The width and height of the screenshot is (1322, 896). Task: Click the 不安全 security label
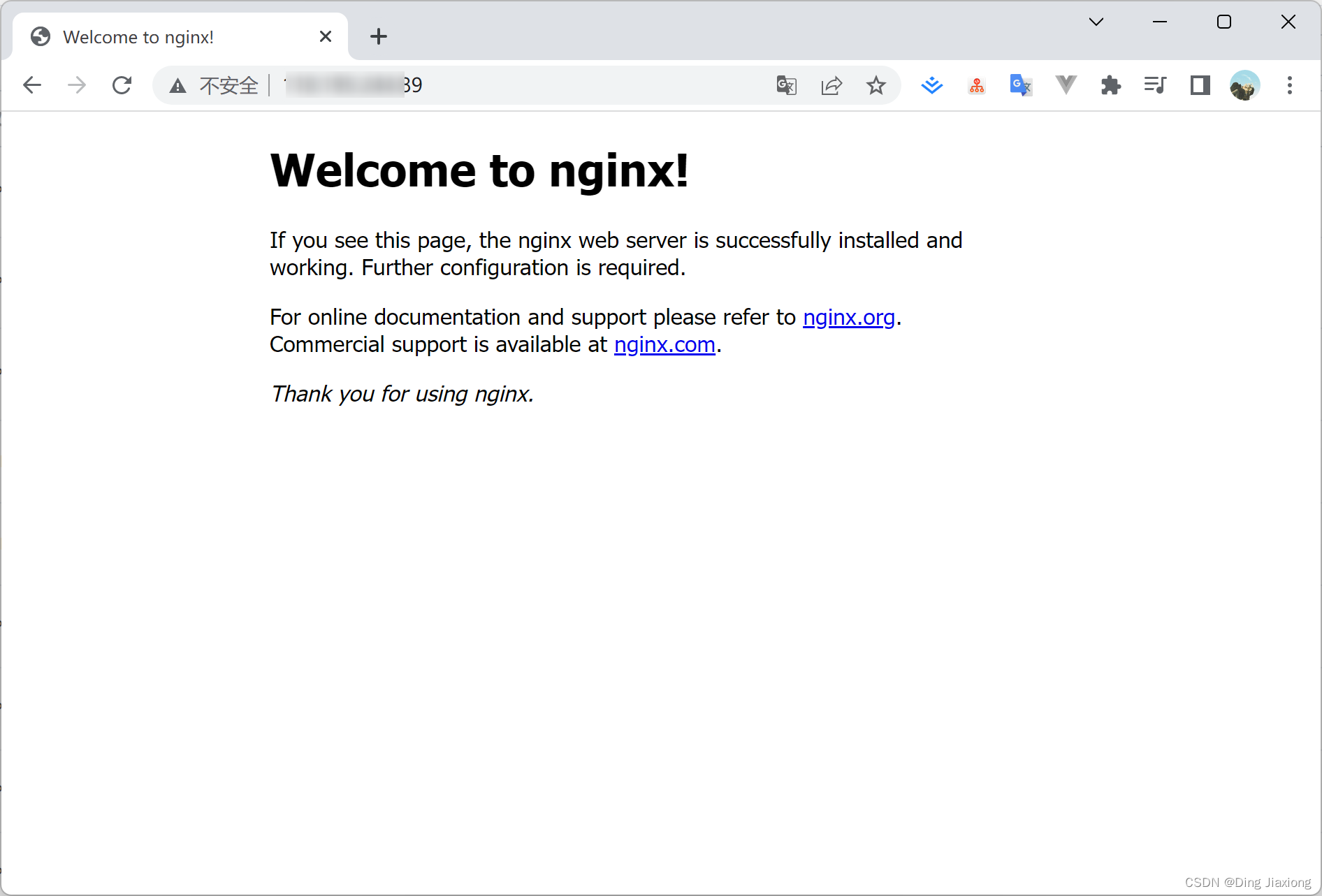coord(229,85)
